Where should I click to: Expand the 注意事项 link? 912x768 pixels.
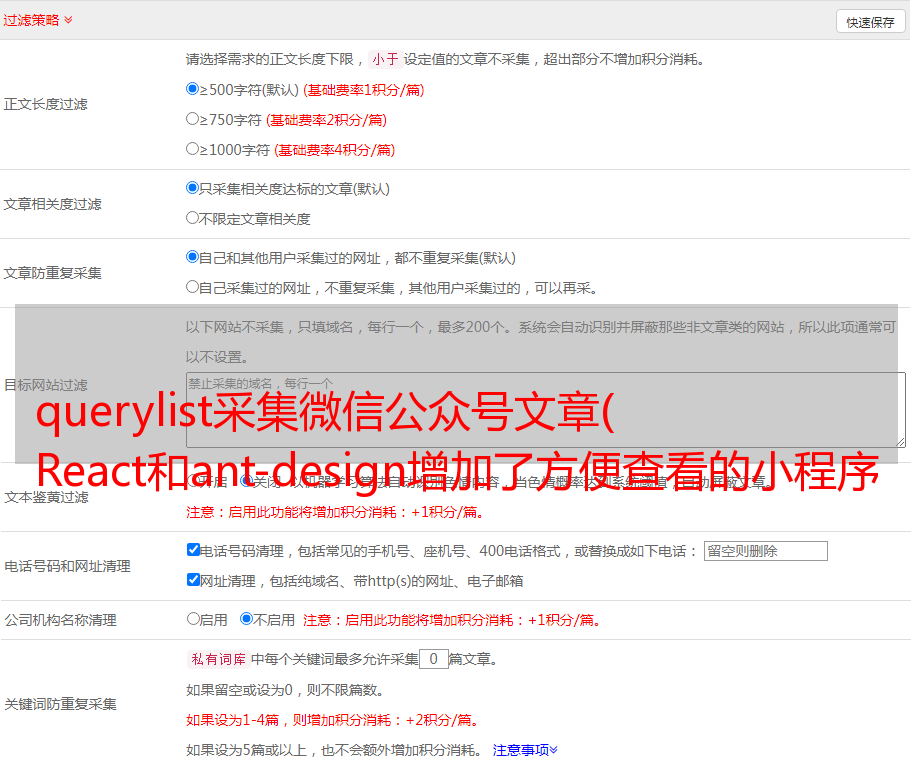tap(525, 750)
